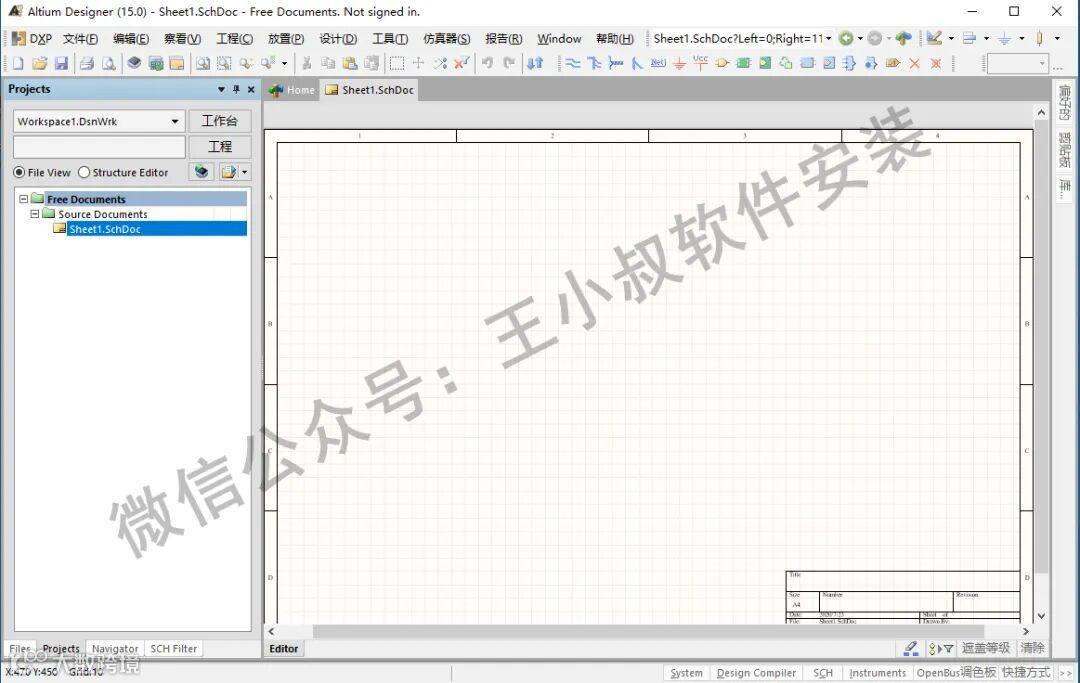
Task: Open the Design Compiler panel button
Action: click(756, 673)
